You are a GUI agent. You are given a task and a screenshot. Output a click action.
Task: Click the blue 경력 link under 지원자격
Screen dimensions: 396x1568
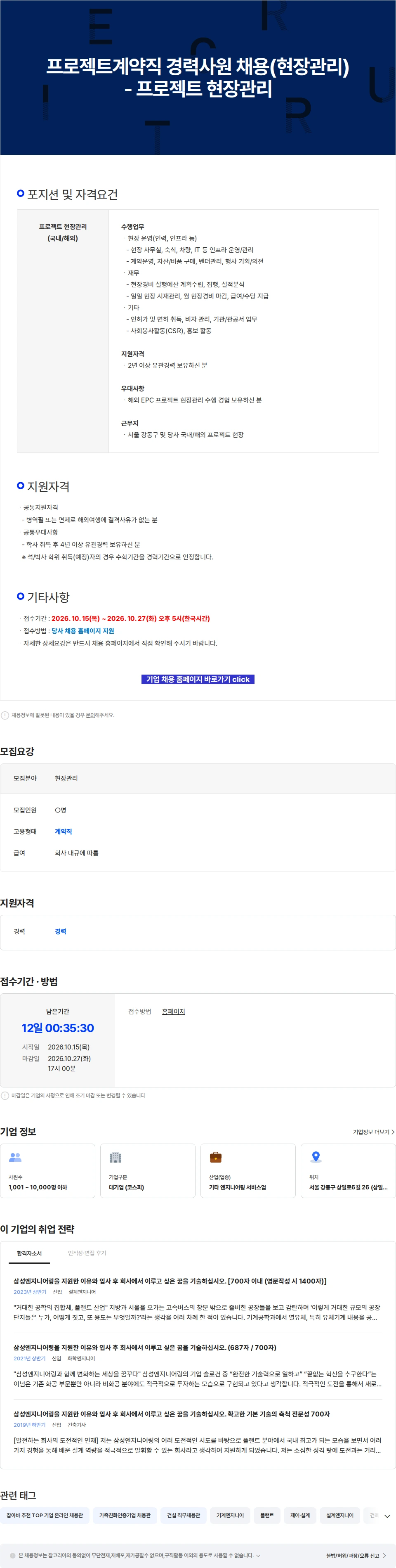click(x=60, y=931)
